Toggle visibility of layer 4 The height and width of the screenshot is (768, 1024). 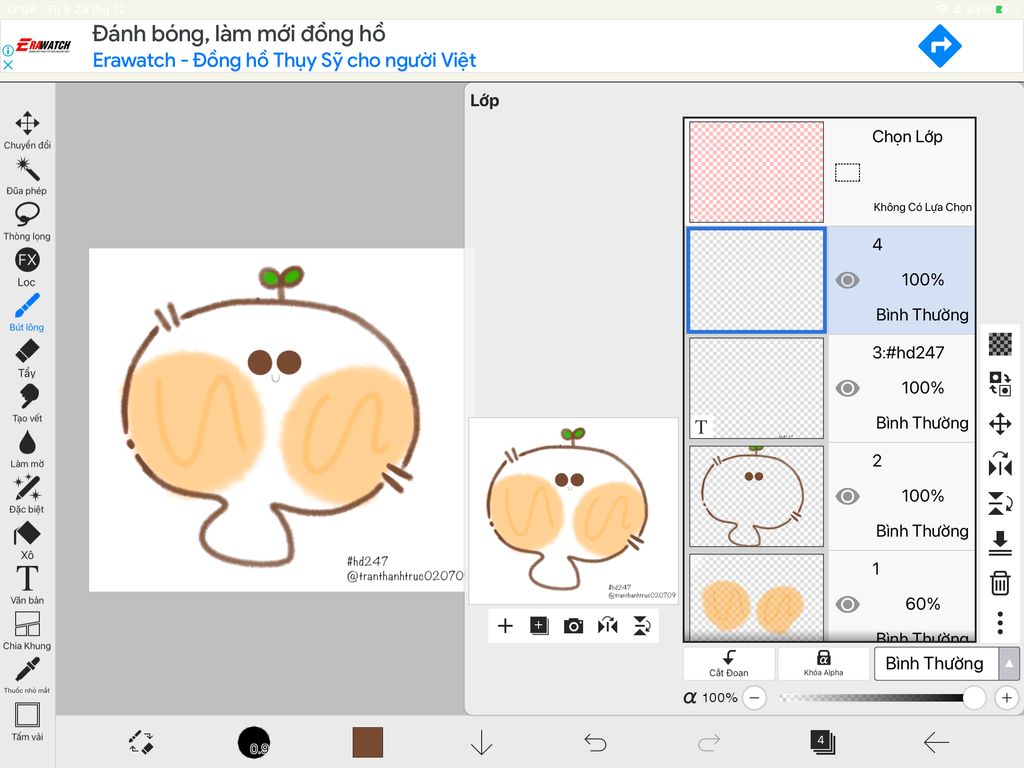coord(847,280)
